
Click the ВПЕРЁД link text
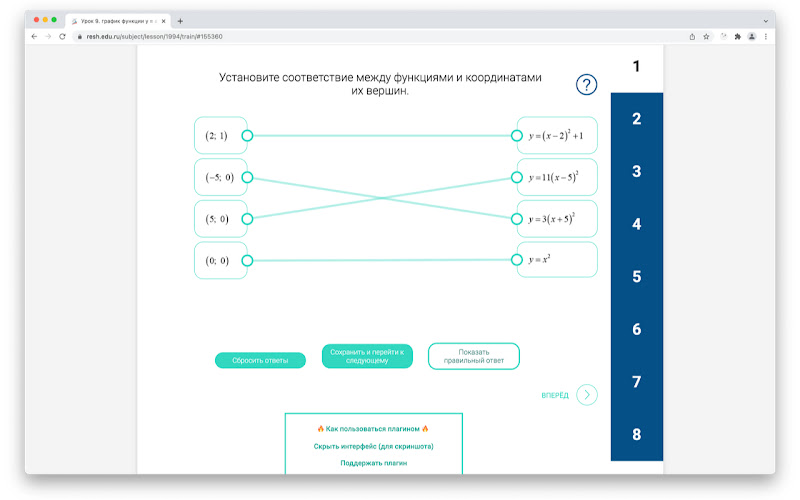pos(555,395)
